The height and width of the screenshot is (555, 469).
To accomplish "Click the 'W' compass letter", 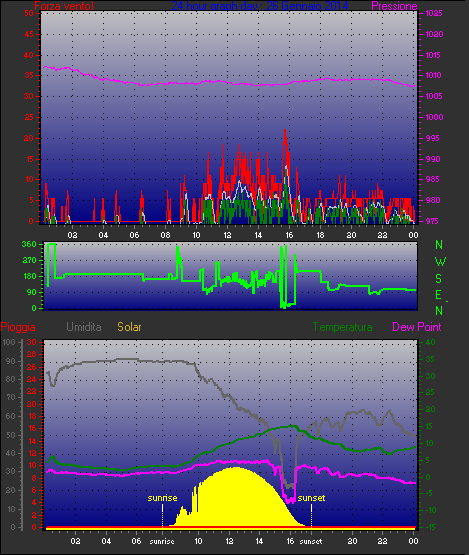I will click(x=440, y=262).
